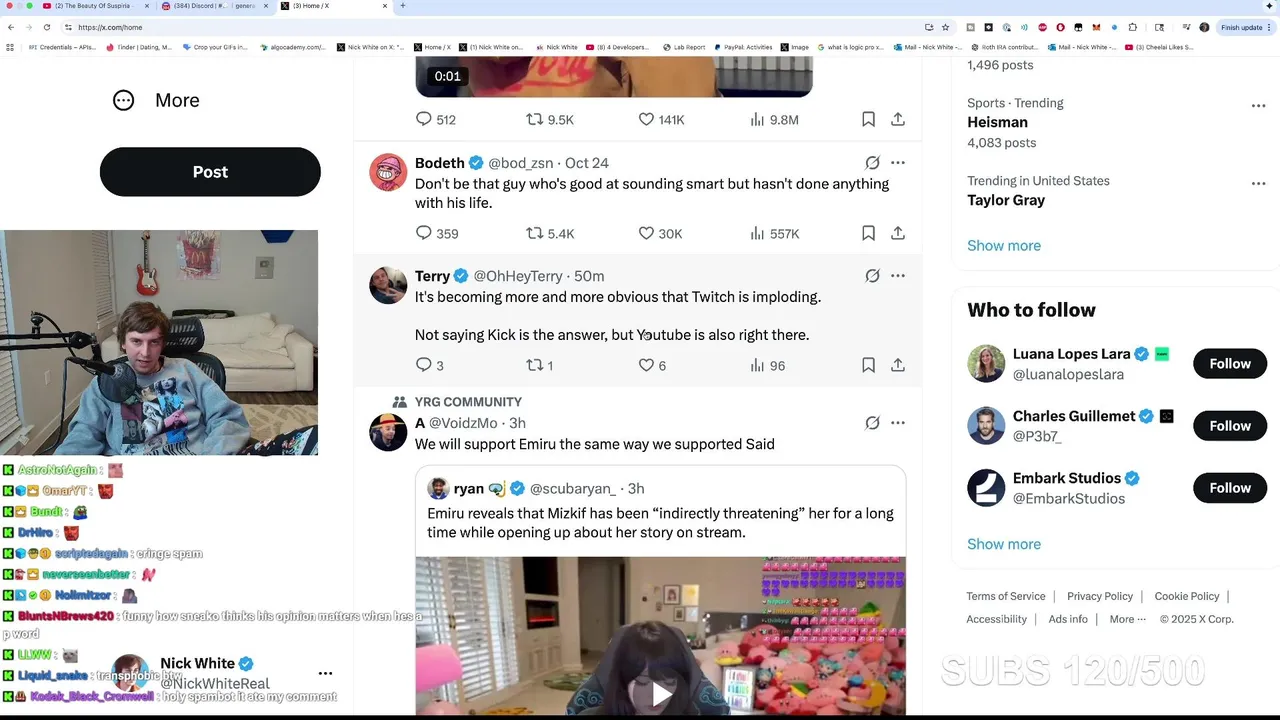Open the Lab Report bookmark

[684, 47]
